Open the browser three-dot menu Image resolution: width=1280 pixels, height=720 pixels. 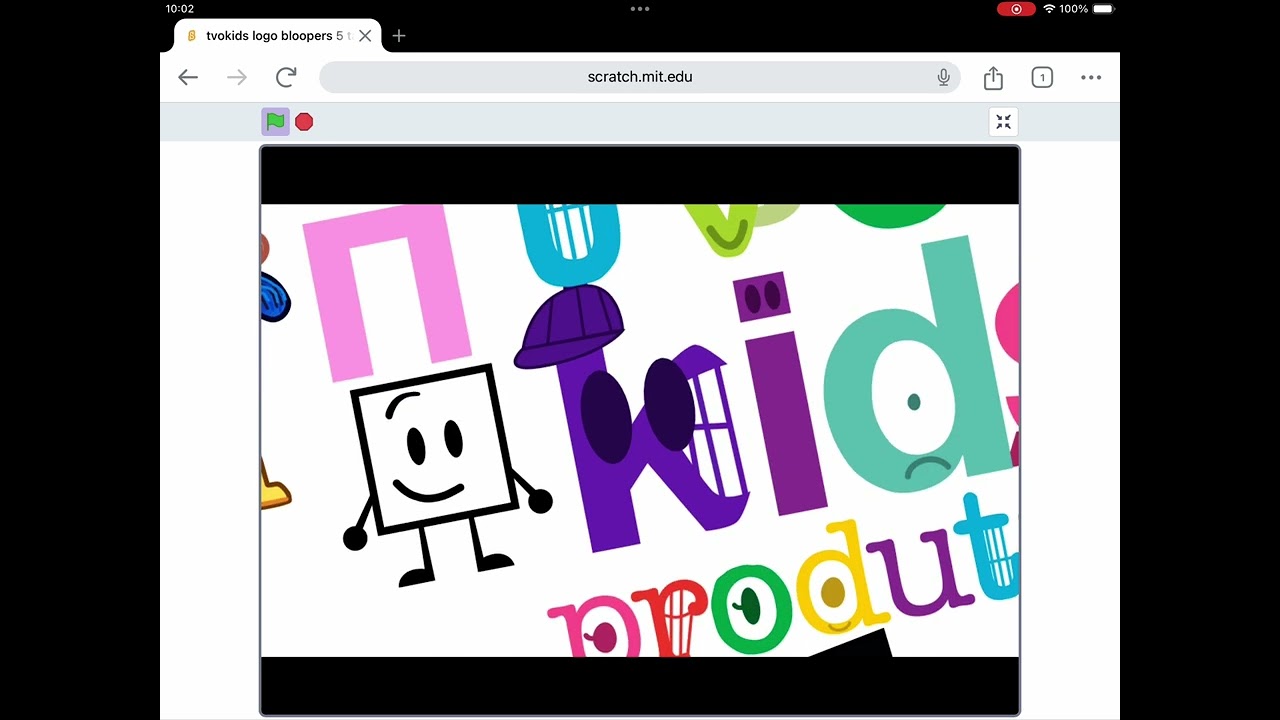coord(1091,77)
